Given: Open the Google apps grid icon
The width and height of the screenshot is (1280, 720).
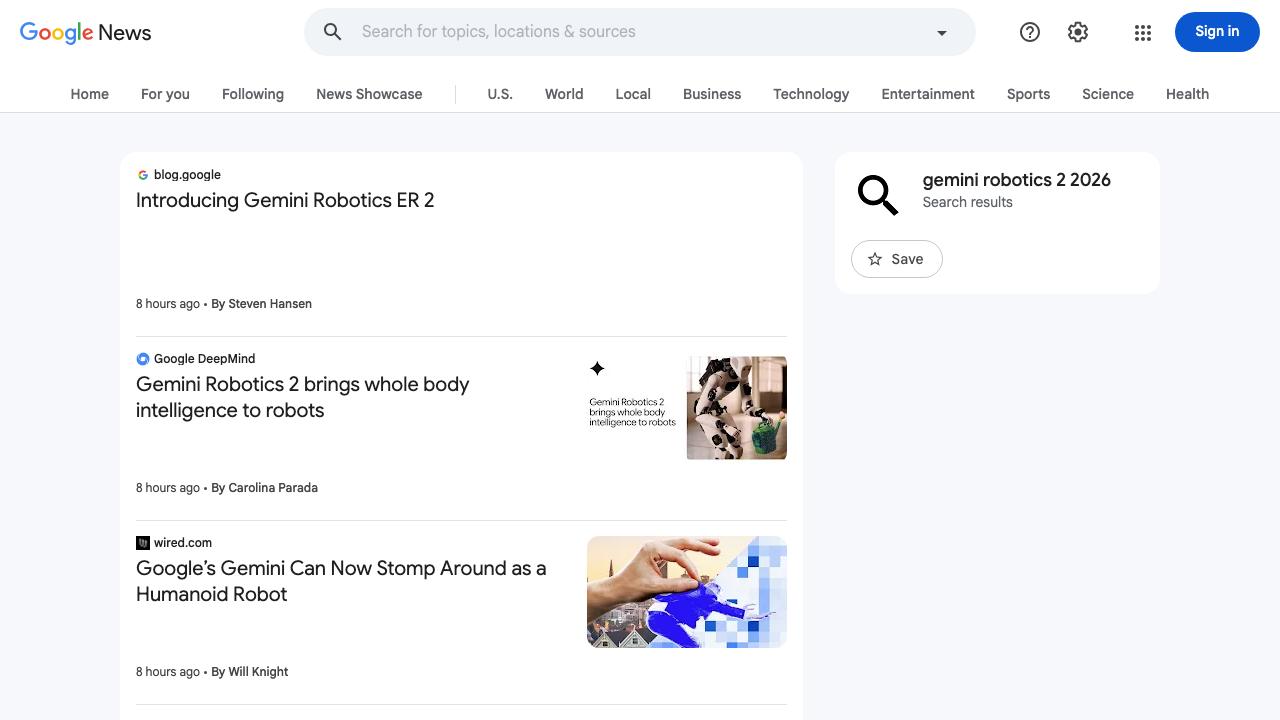Looking at the screenshot, I should point(1143,33).
